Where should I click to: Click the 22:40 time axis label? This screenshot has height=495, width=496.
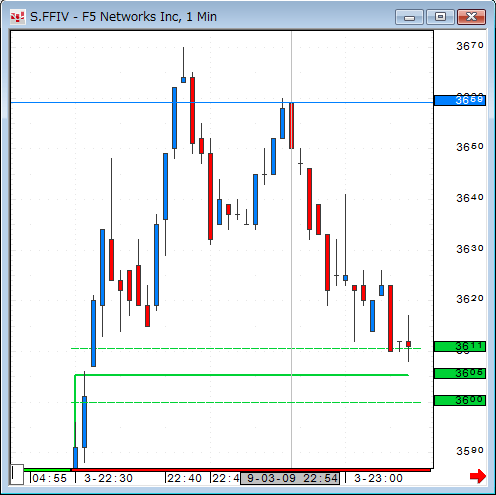click(x=184, y=478)
